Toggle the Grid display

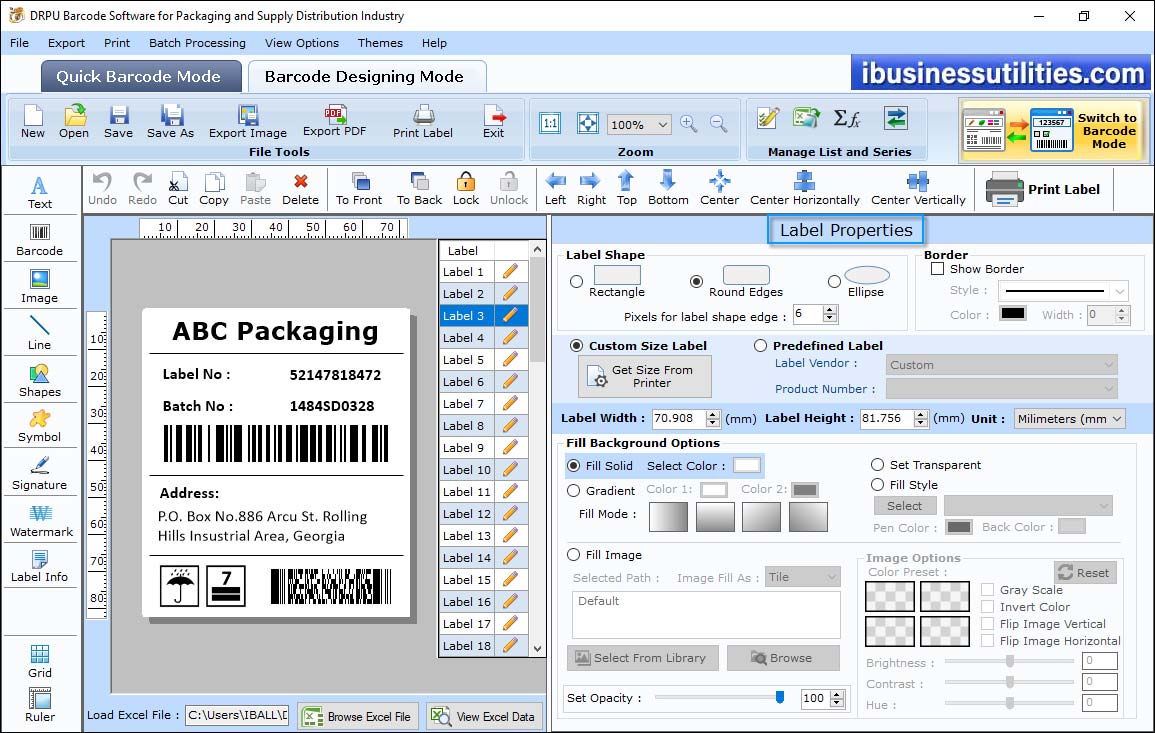pyautogui.click(x=40, y=662)
